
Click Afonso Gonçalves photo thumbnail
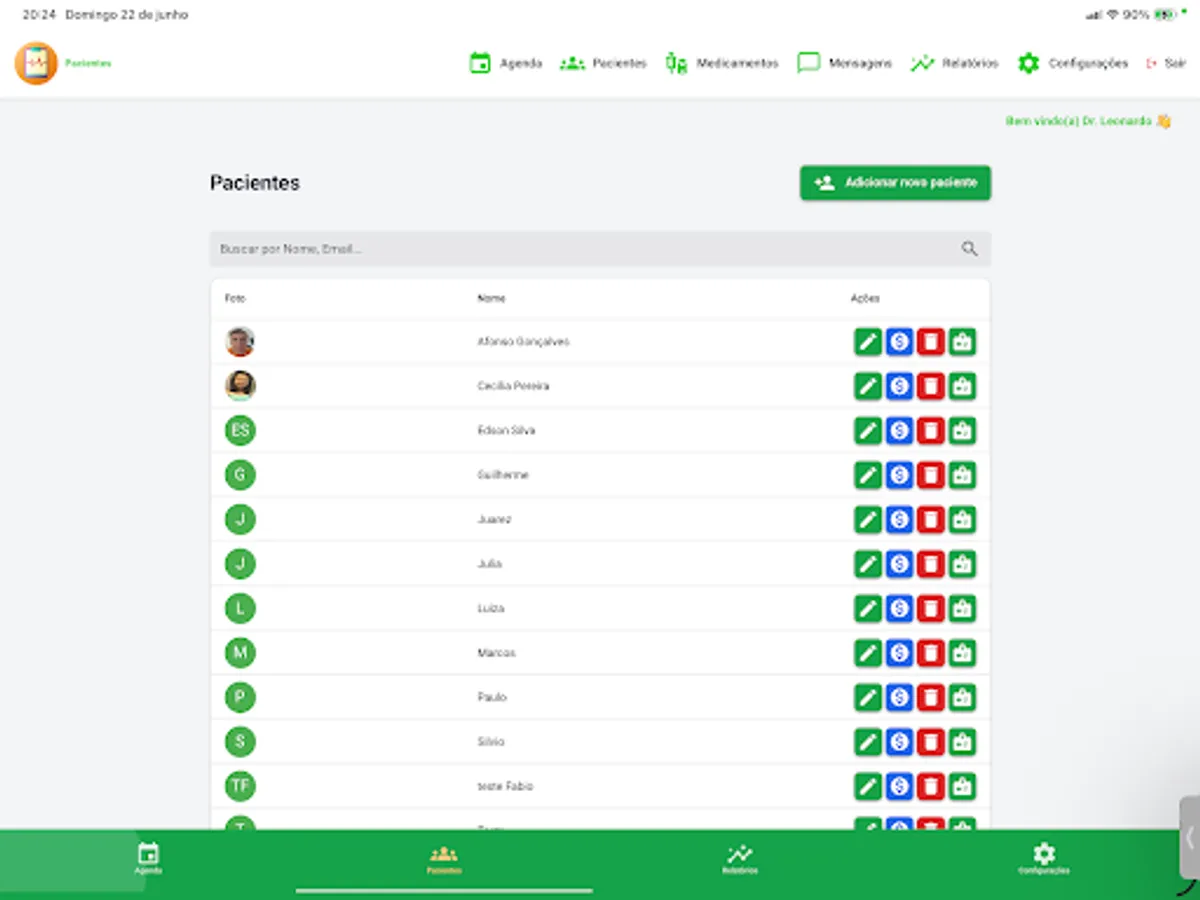pos(240,342)
